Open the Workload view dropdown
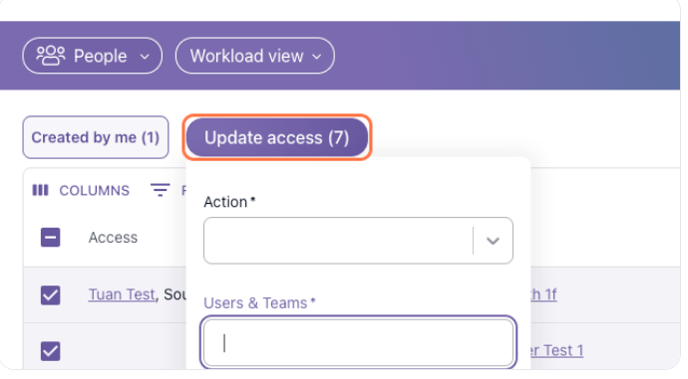Screen dimensions: 688x379 255,56
